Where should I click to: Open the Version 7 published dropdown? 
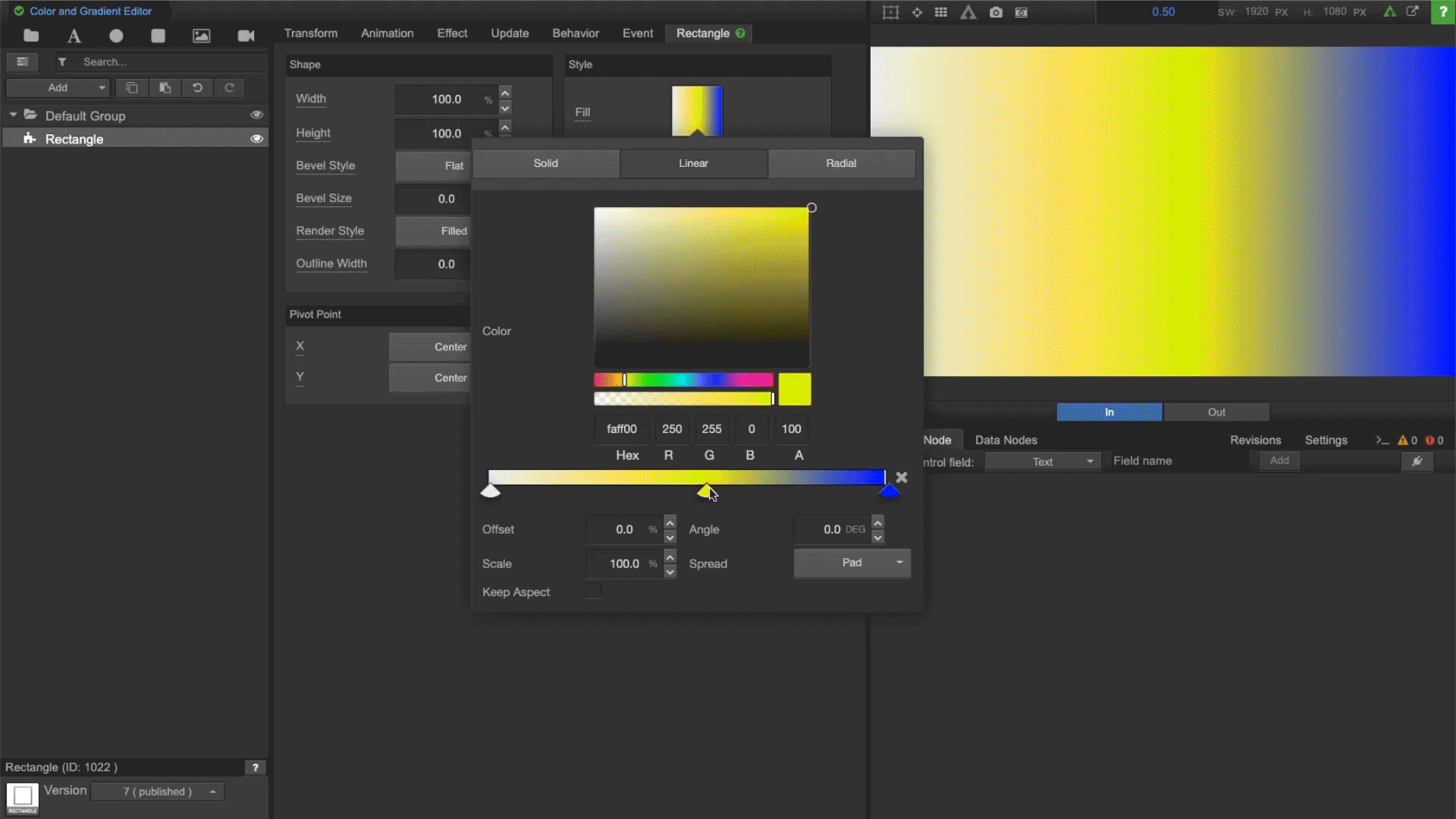click(x=158, y=792)
